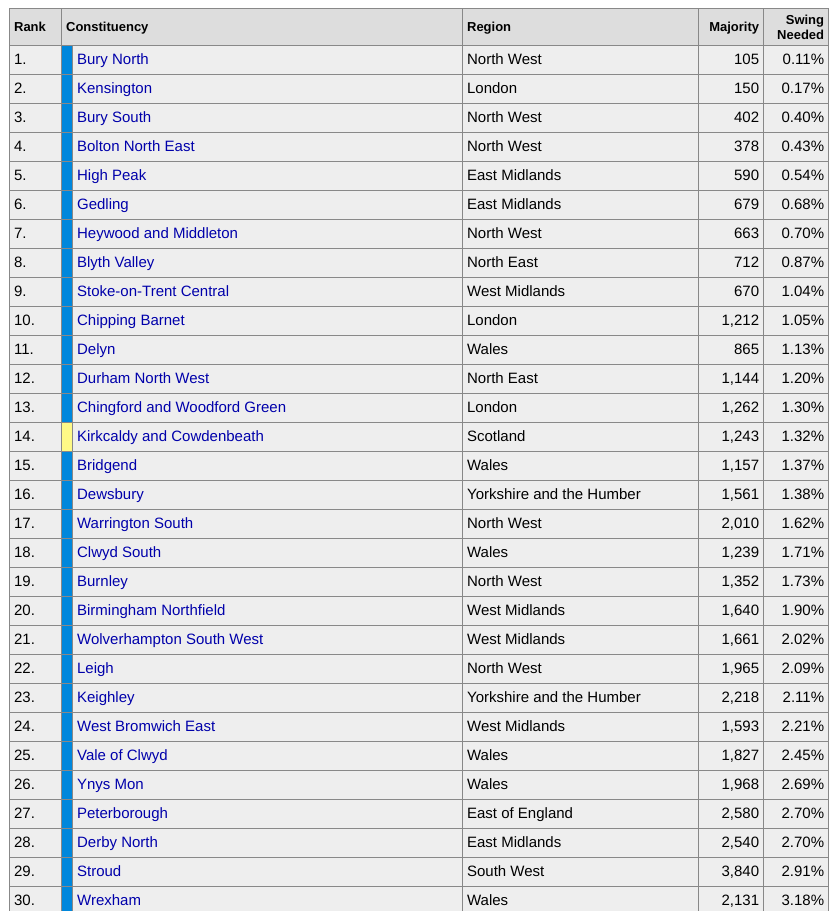832x911 pixels.
Task: Click the yellow party swatch for Kirkcaldy
Action: (x=67, y=437)
